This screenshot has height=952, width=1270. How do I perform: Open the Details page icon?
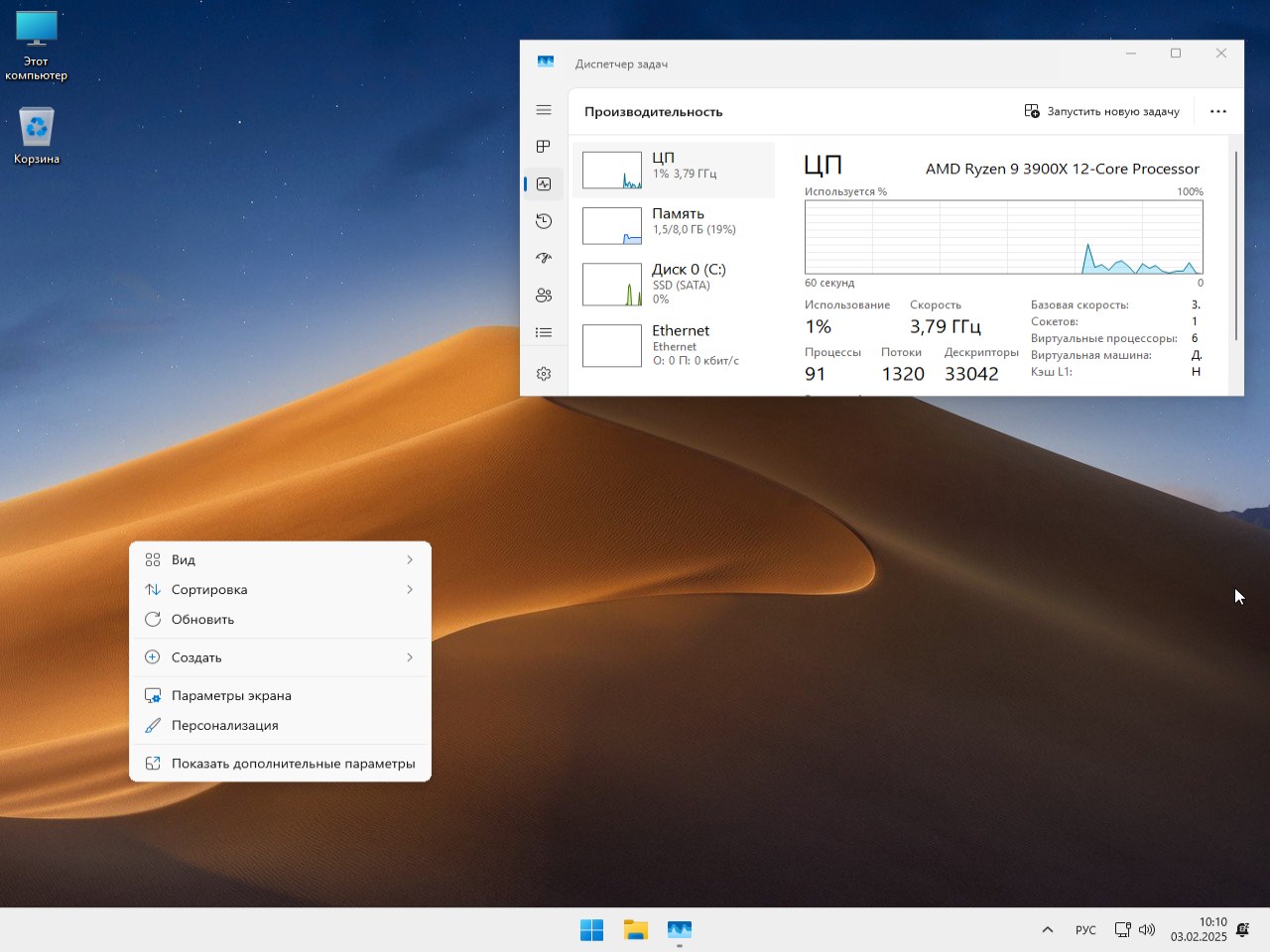click(543, 333)
